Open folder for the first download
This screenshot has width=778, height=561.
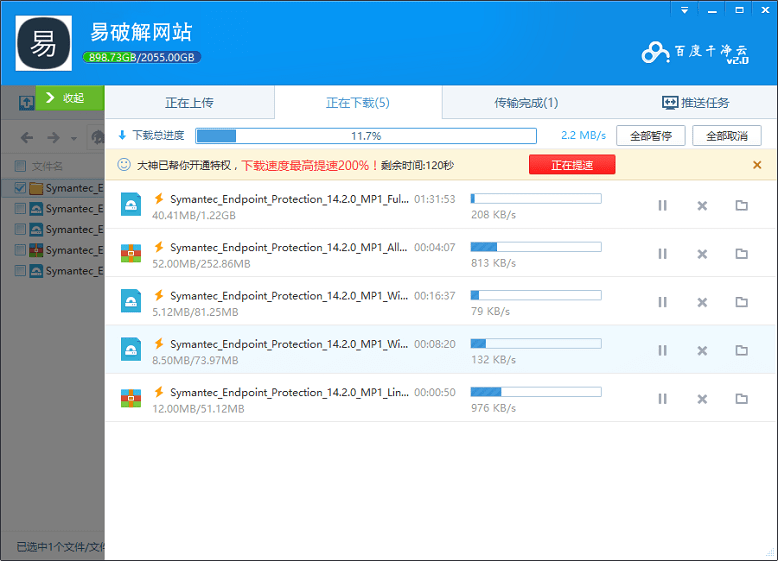click(x=741, y=205)
